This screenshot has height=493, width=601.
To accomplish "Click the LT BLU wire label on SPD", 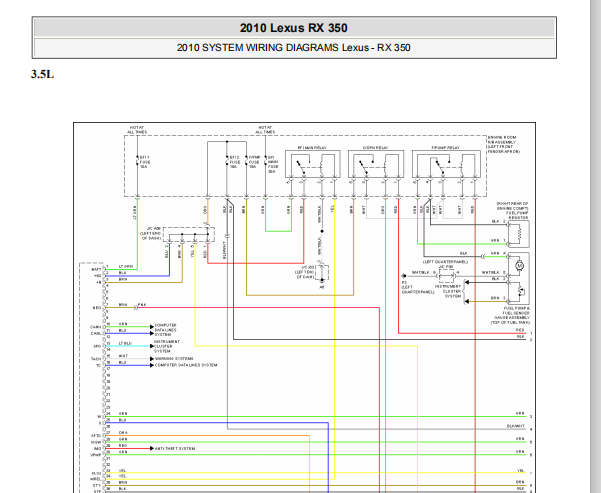I will (125, 343).
